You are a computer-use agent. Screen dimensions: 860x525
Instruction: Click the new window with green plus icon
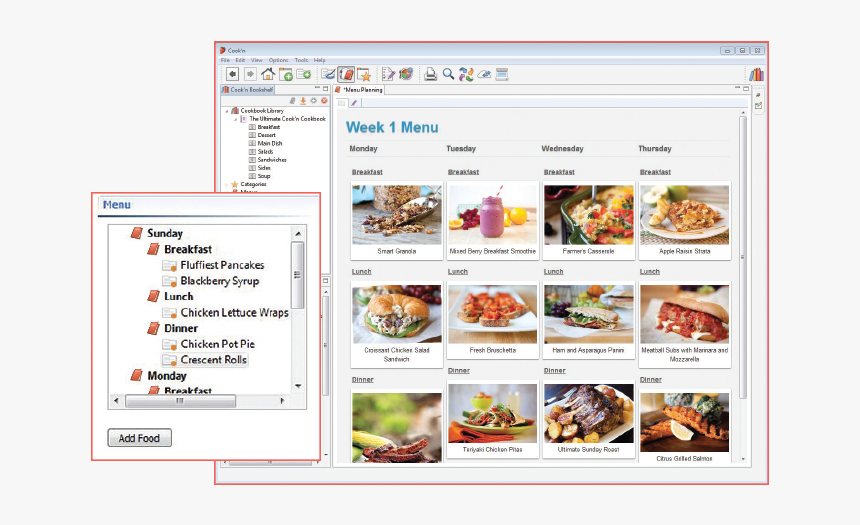[x=286, y=74]
